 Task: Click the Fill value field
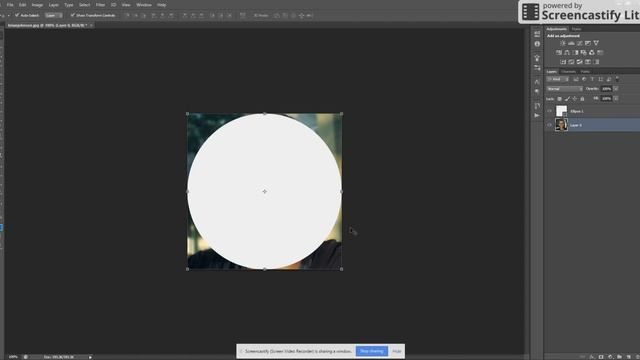point(607,99)
